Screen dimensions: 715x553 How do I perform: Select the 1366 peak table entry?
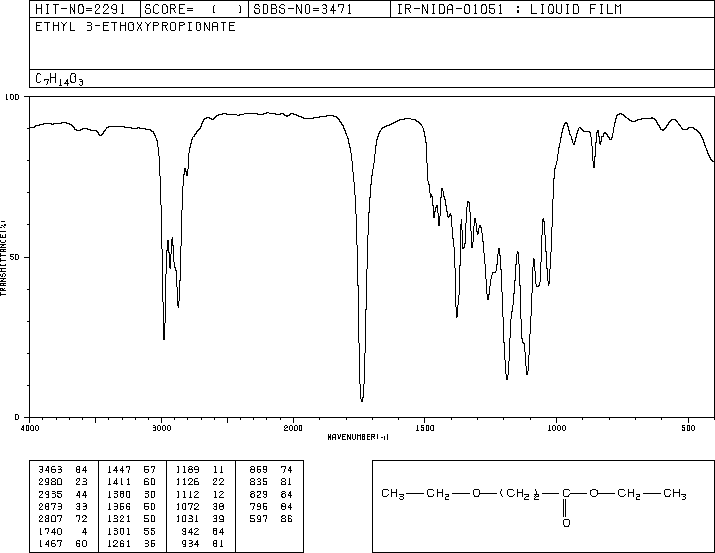click(131, 506)
